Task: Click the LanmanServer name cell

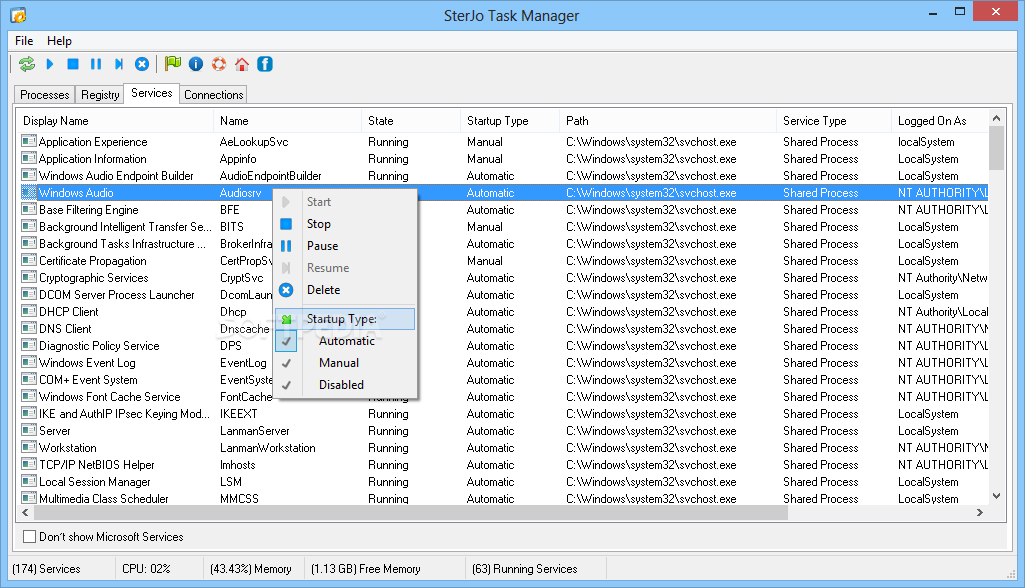Action: pos(254,430)
